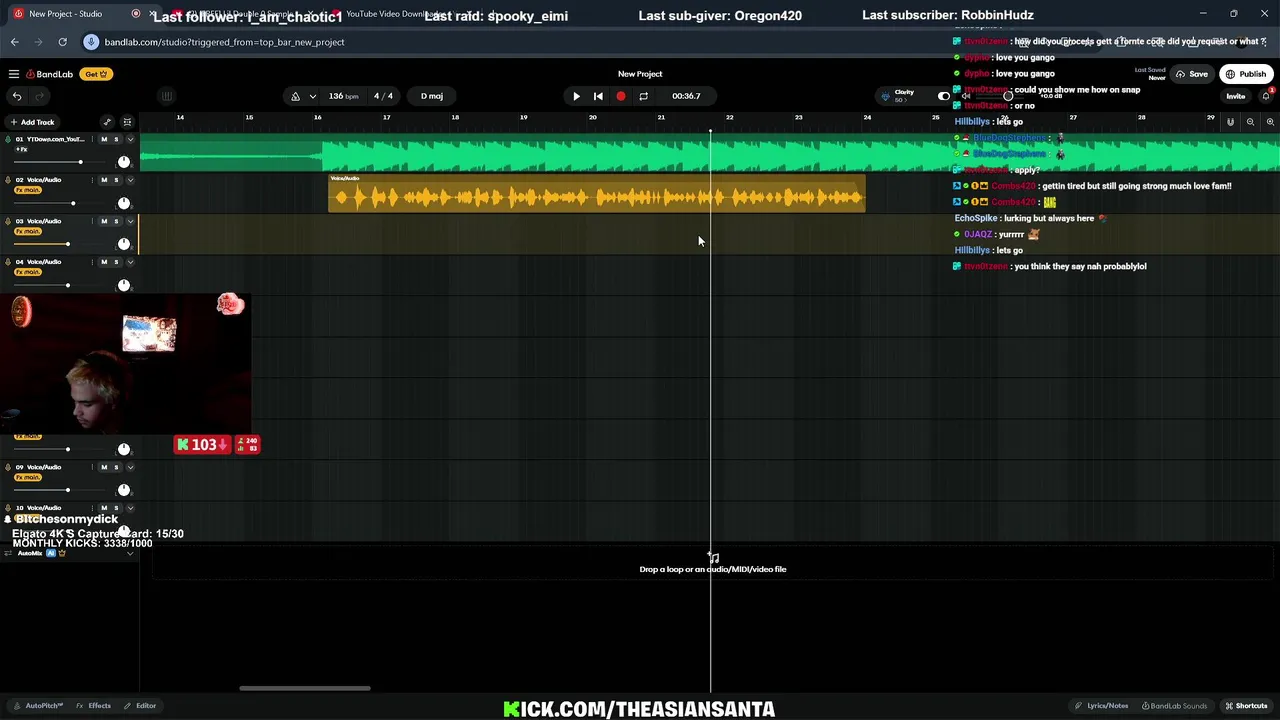Open the metronome settings dropdown arrow
The width and height of the screenshot is (1280, 720).
point(313,96)
